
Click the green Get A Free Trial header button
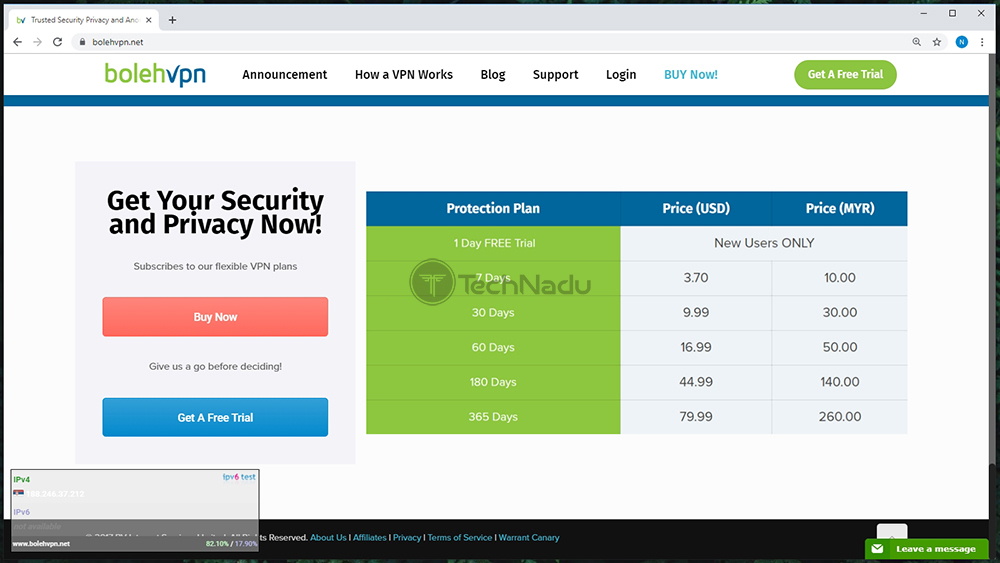tap(845, 75)
